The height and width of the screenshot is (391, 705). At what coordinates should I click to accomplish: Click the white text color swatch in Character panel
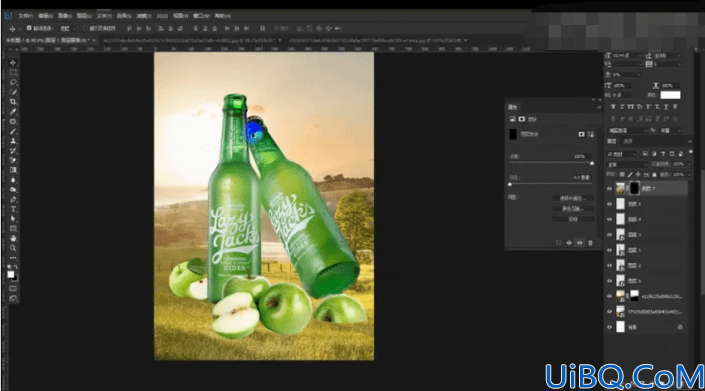click(x=670, y=95)
